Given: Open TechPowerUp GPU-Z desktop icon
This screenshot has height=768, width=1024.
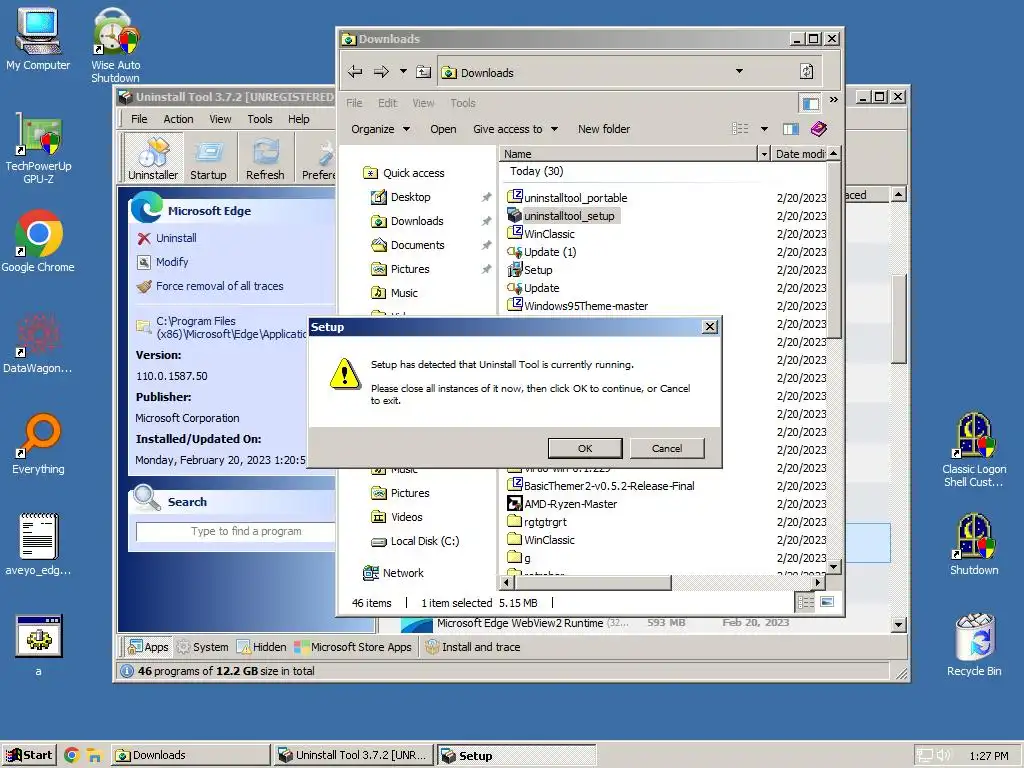Looking at the screenshot, I should click(38, 149).
